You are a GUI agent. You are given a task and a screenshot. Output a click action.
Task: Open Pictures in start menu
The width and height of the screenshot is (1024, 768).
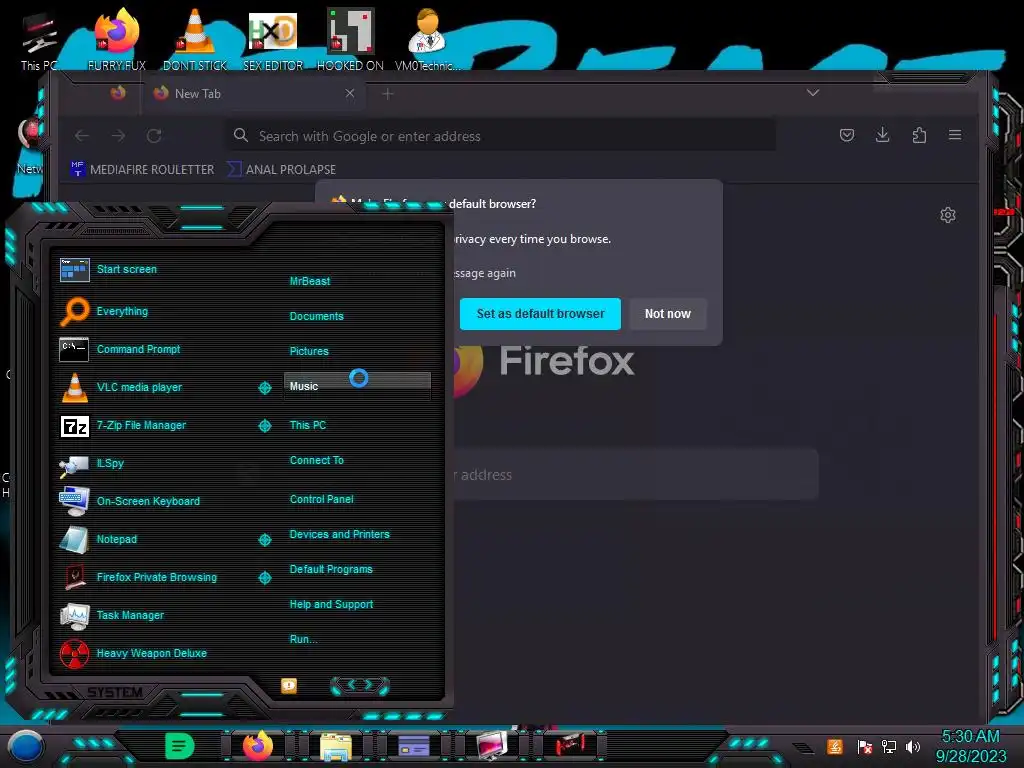click(309, 351)
